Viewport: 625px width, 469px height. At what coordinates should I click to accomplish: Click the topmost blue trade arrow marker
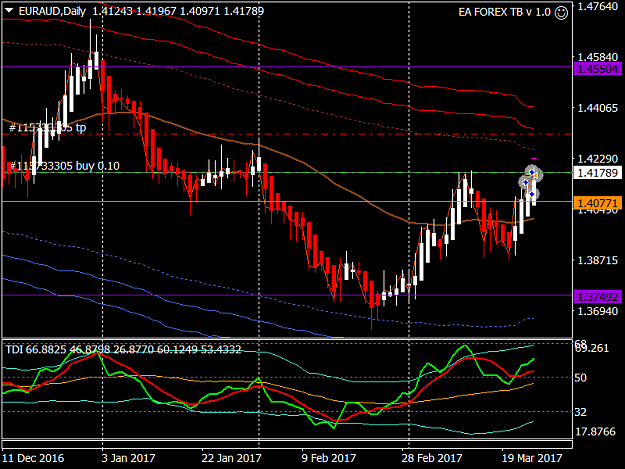click(x=532, y=172)
